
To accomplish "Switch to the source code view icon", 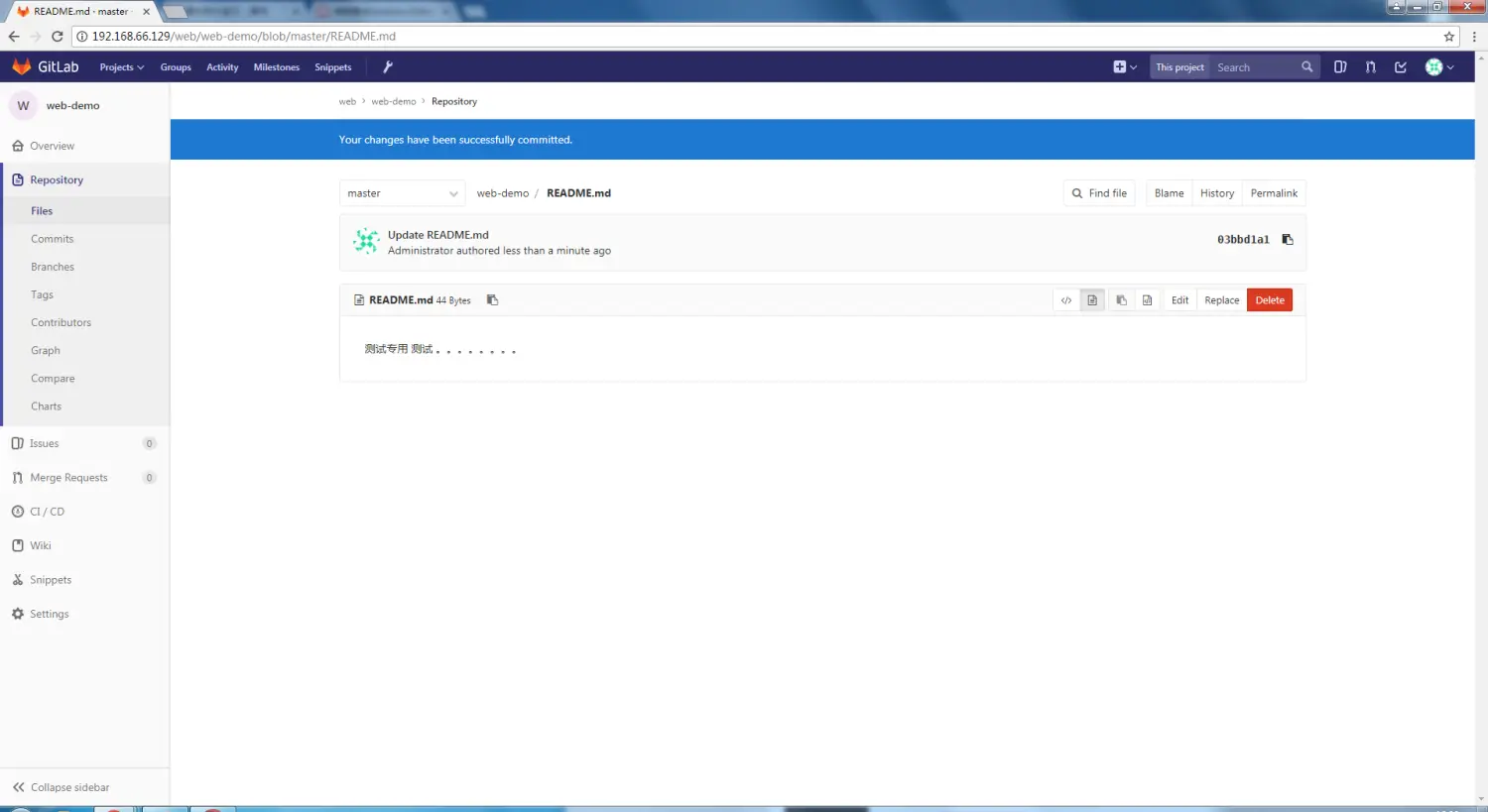I will (1066, 300).
